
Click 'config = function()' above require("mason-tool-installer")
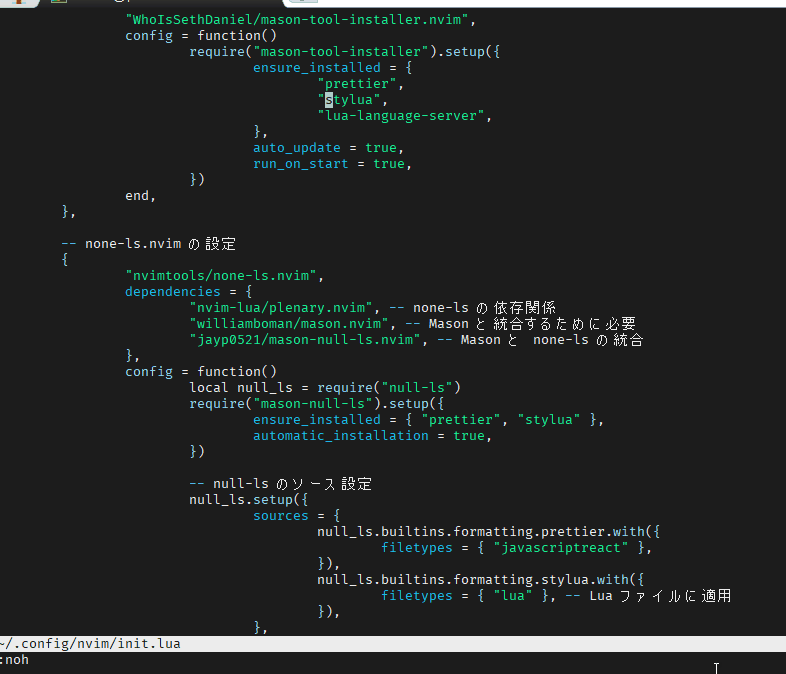tap(201, 36)
